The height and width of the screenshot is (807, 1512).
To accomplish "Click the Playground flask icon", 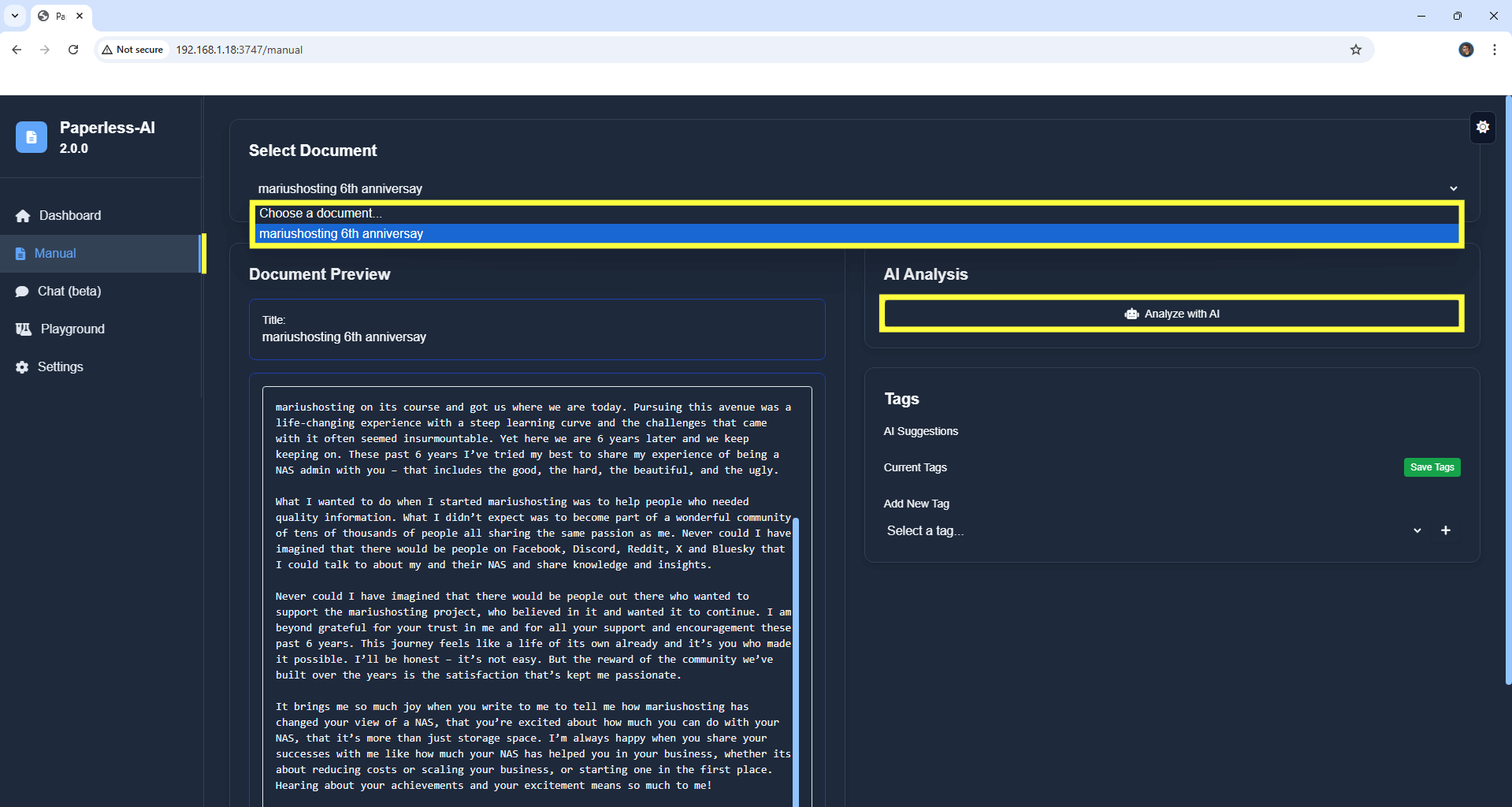I will coord(24,329).
